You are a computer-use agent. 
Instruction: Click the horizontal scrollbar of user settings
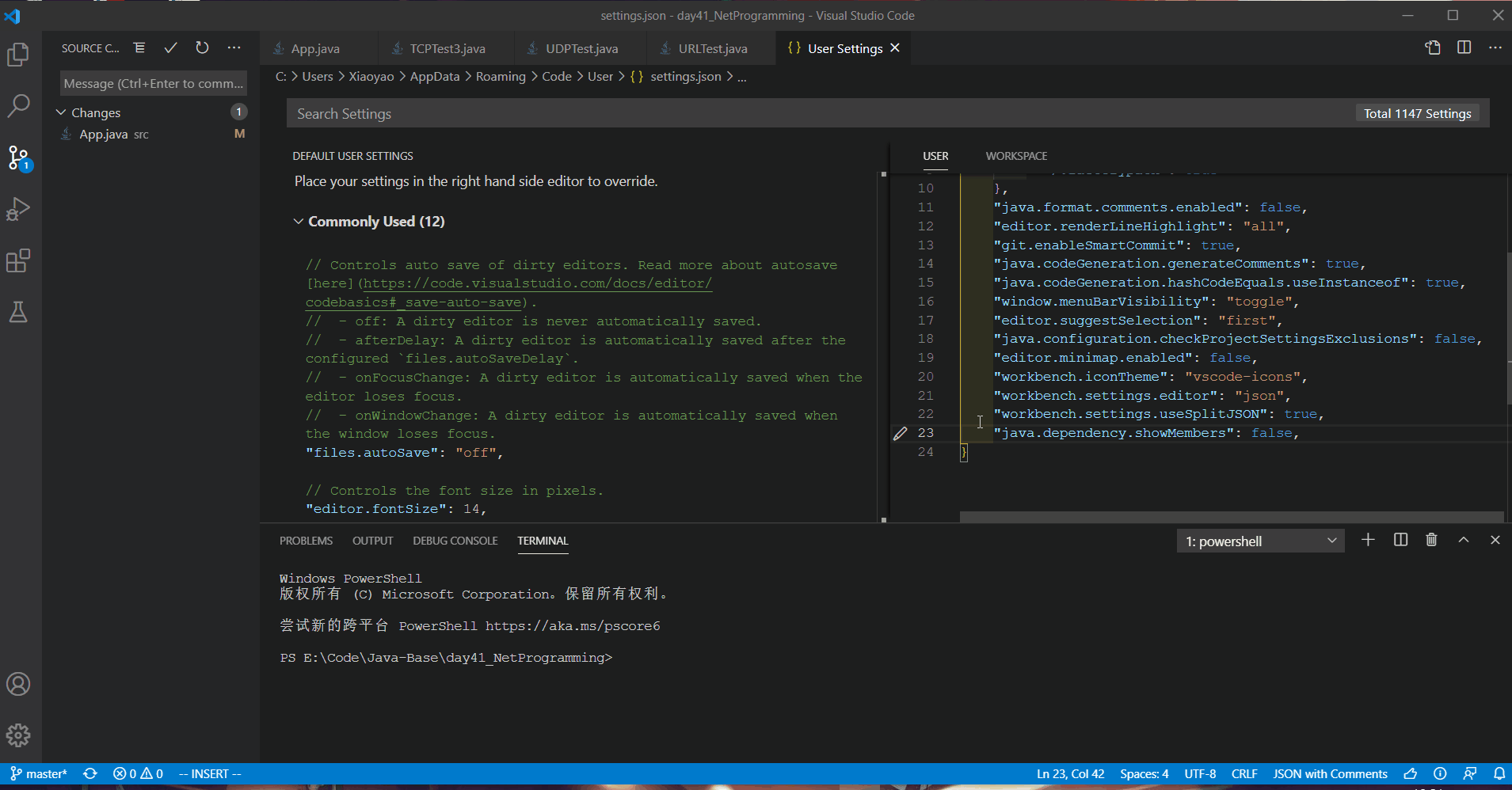click(x=1232, y=517)
